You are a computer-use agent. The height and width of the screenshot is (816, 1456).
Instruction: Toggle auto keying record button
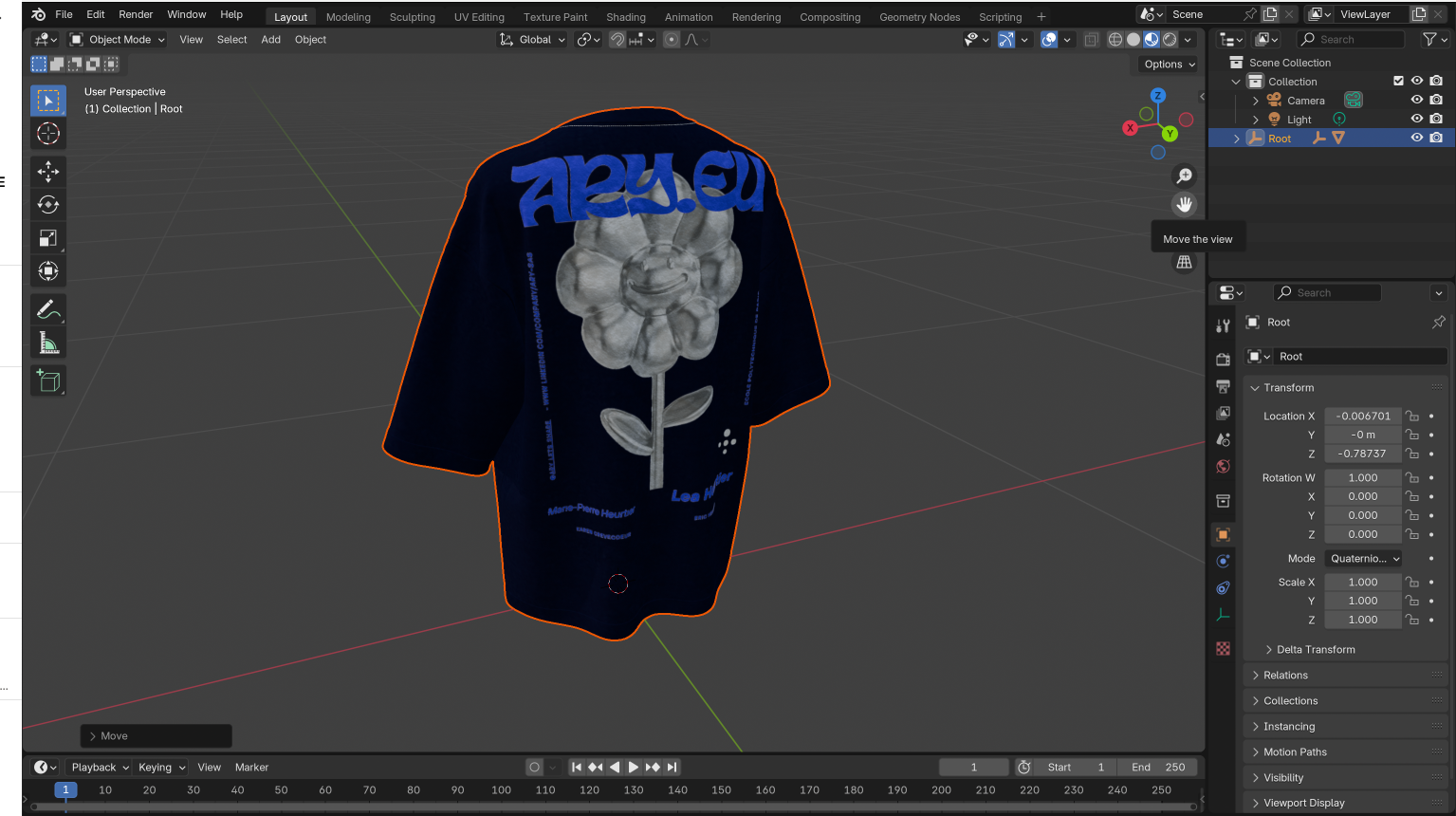(535, 767)
